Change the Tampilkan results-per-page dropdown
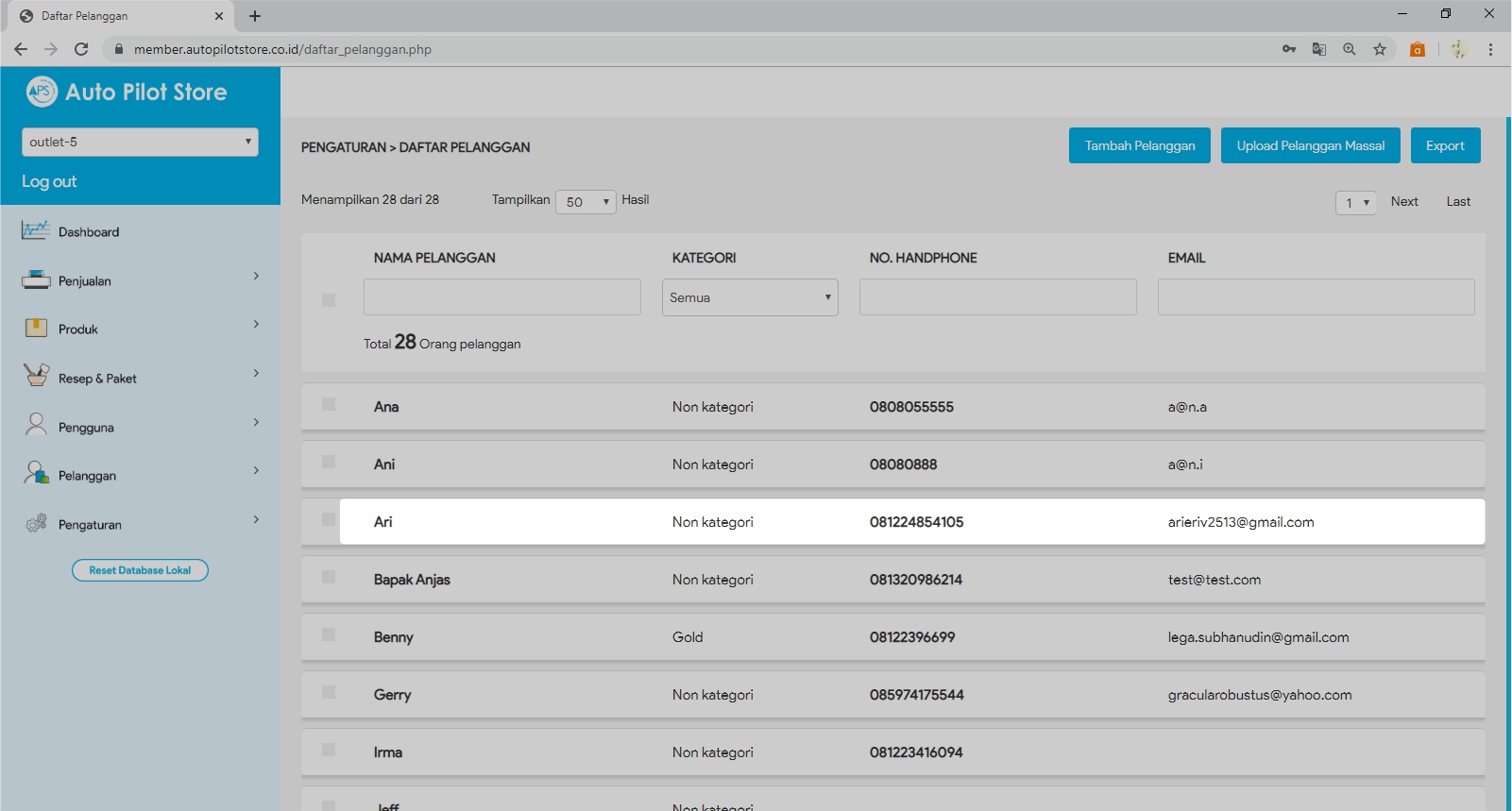The height and width of the screenshot is (811, 1512). coord(586,202)
